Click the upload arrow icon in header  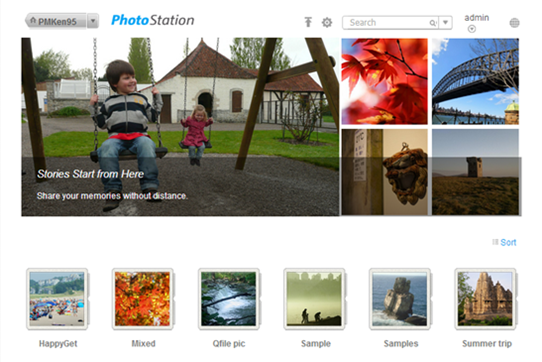(308, 22)
